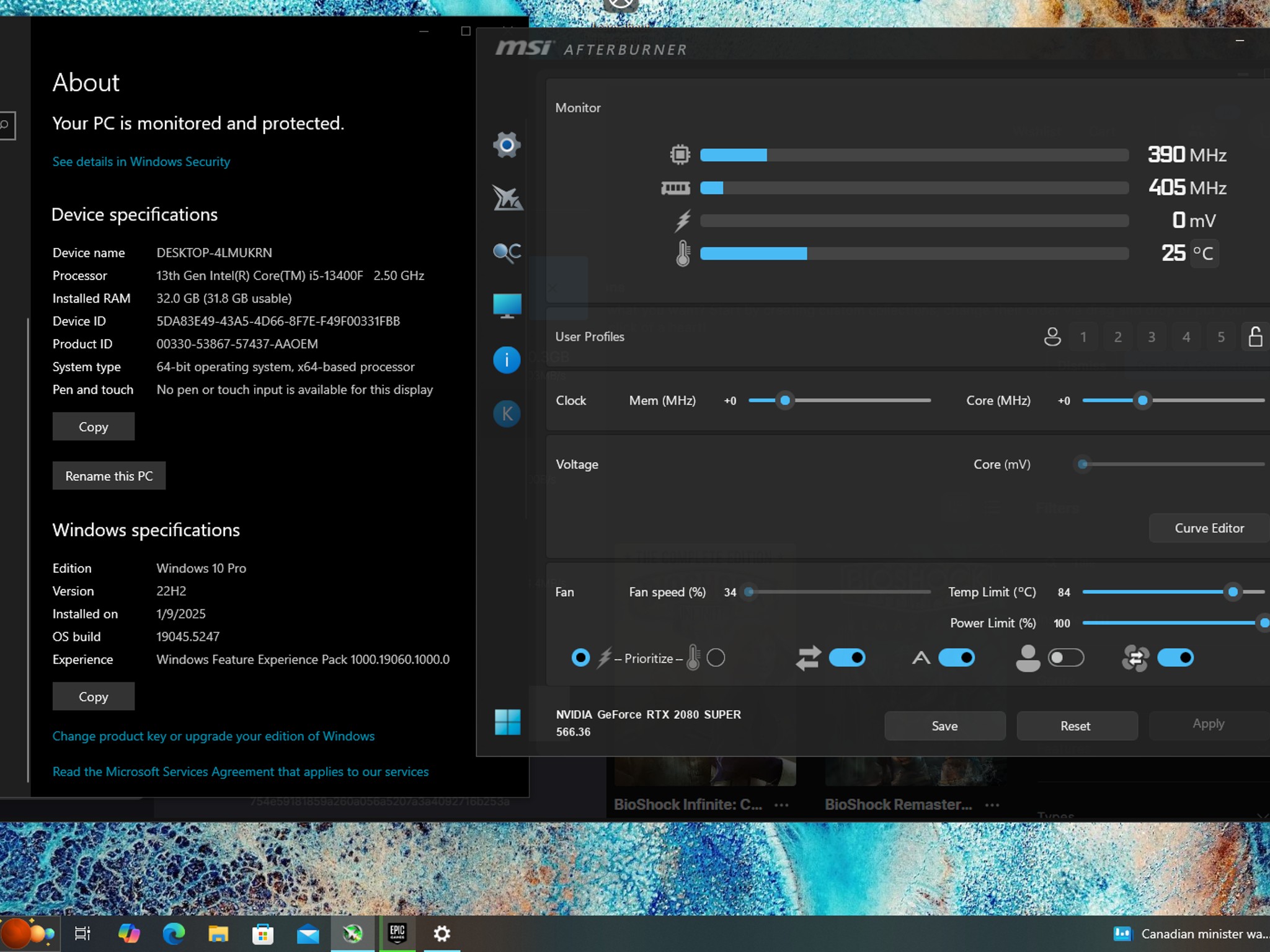
Task: Click the memory clock RAM icon
Action: [x=675, y=188]
